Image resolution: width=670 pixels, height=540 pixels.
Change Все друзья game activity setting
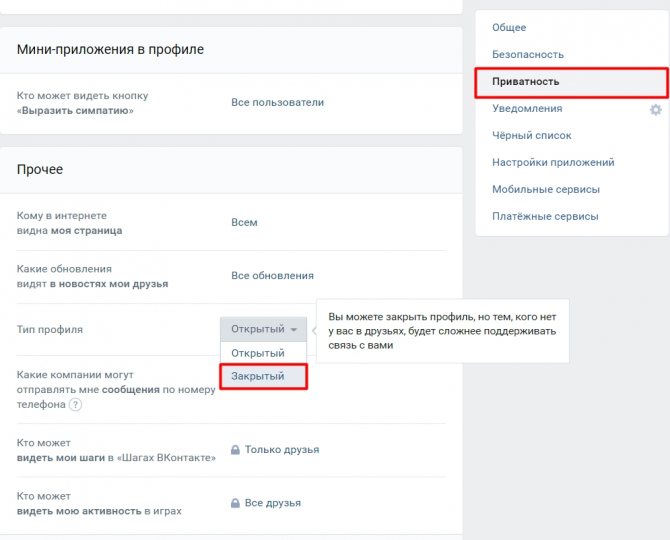click(273, 503)
